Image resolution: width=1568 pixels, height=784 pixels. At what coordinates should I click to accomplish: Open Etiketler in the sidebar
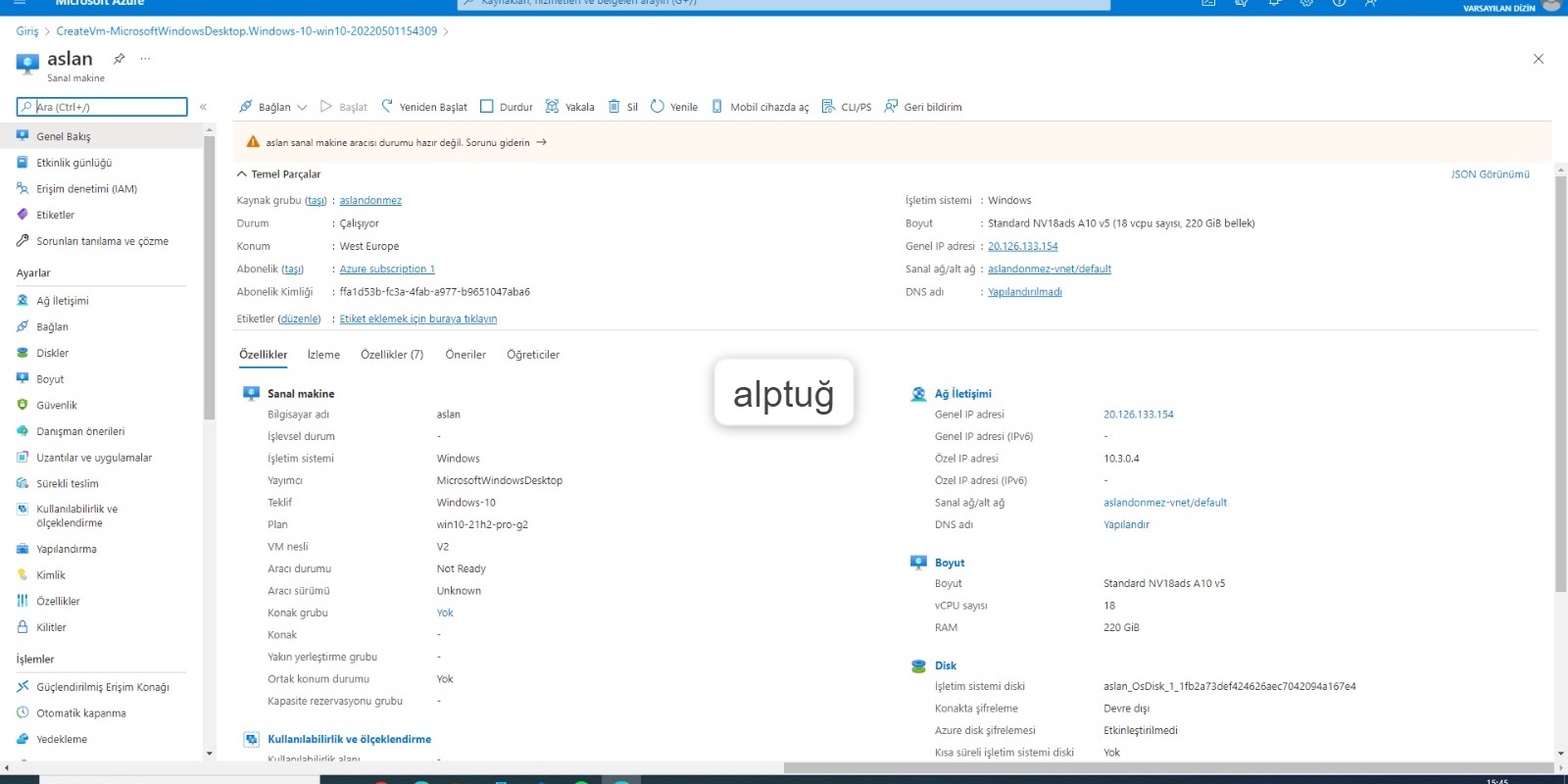click(x=56, y=215)
